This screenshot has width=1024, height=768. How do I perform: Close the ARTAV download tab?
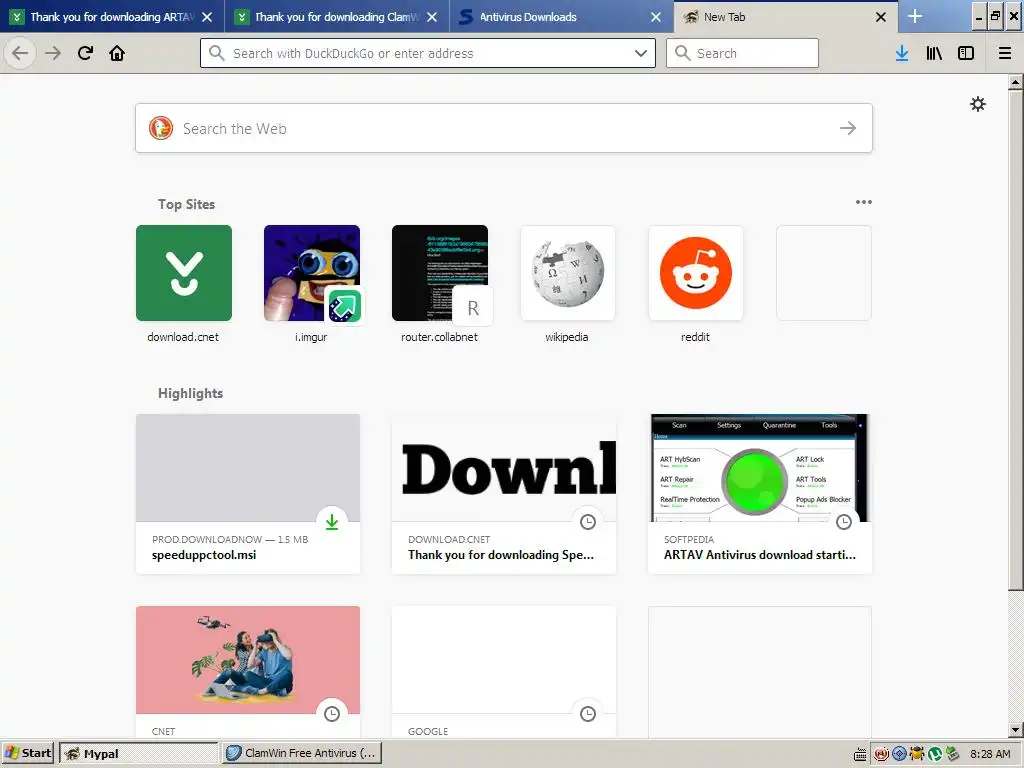point(207,17)
